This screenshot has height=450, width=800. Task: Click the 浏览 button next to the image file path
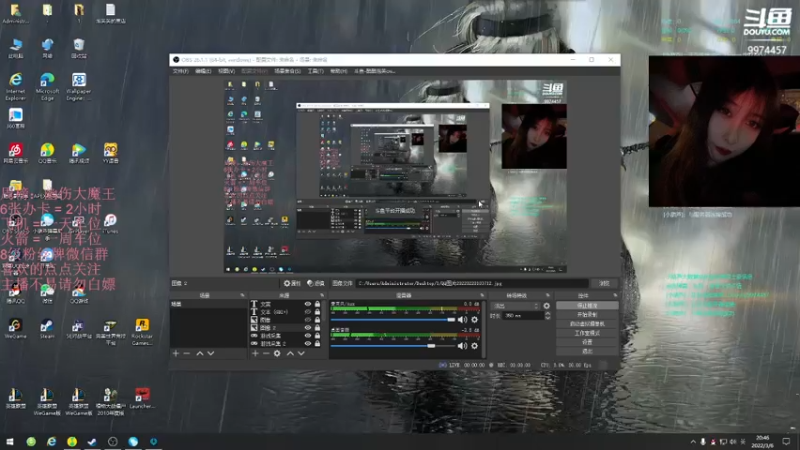point(604,283)
